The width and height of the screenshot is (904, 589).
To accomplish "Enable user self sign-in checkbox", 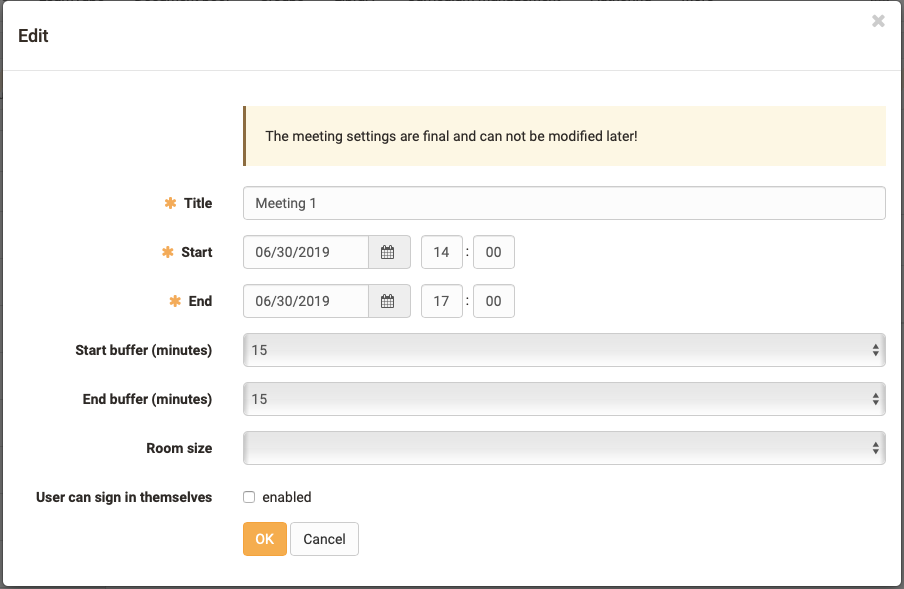I will click(249, 497).
